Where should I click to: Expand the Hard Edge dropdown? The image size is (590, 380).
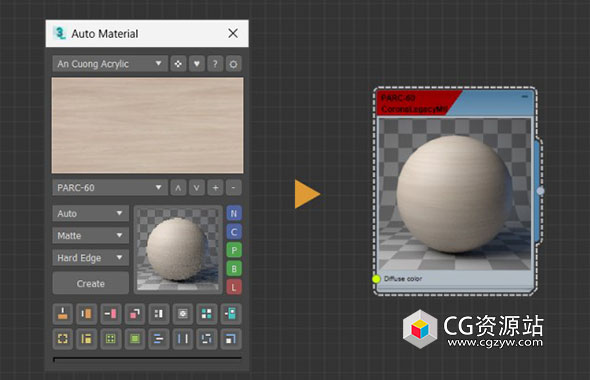pyautogui.click(x=91, y=258)
